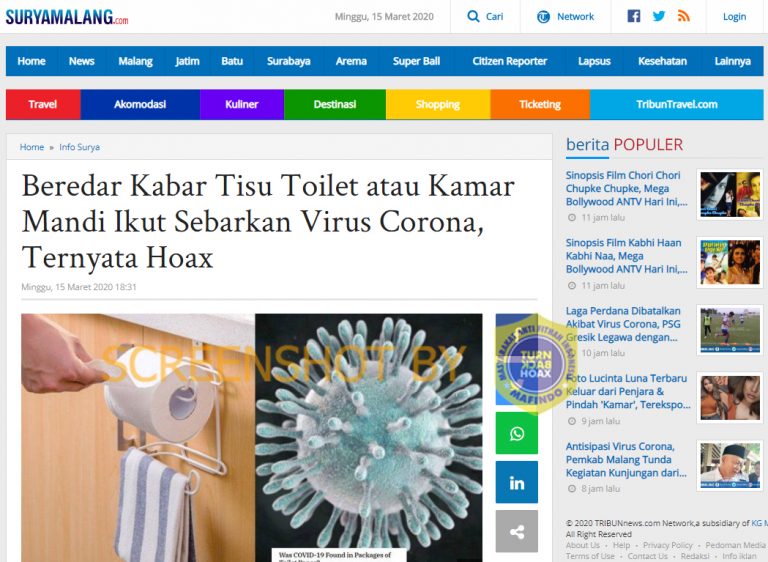Screen dimensions: 768x562
Task: Open the Network globe icon
Action: (x=543, y=17)
